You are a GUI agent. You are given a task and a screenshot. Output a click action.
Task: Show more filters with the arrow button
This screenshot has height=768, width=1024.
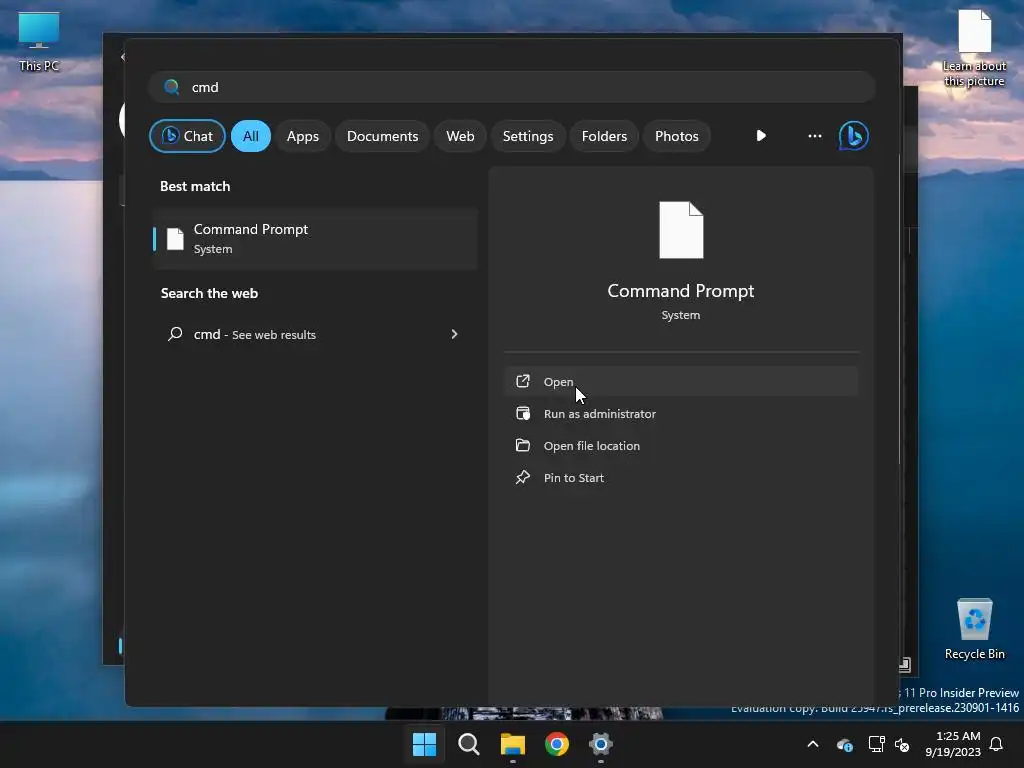coord(761,136)
